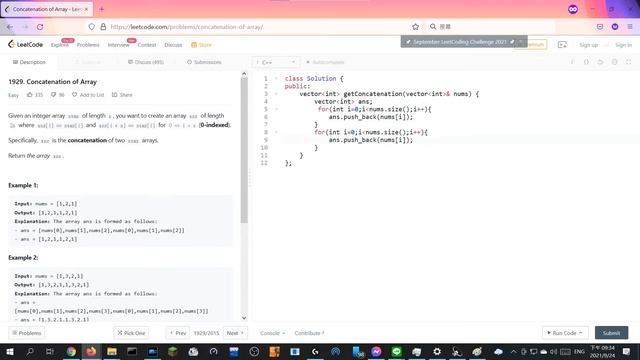Toggle the Autocomplete option

(325, 62)
